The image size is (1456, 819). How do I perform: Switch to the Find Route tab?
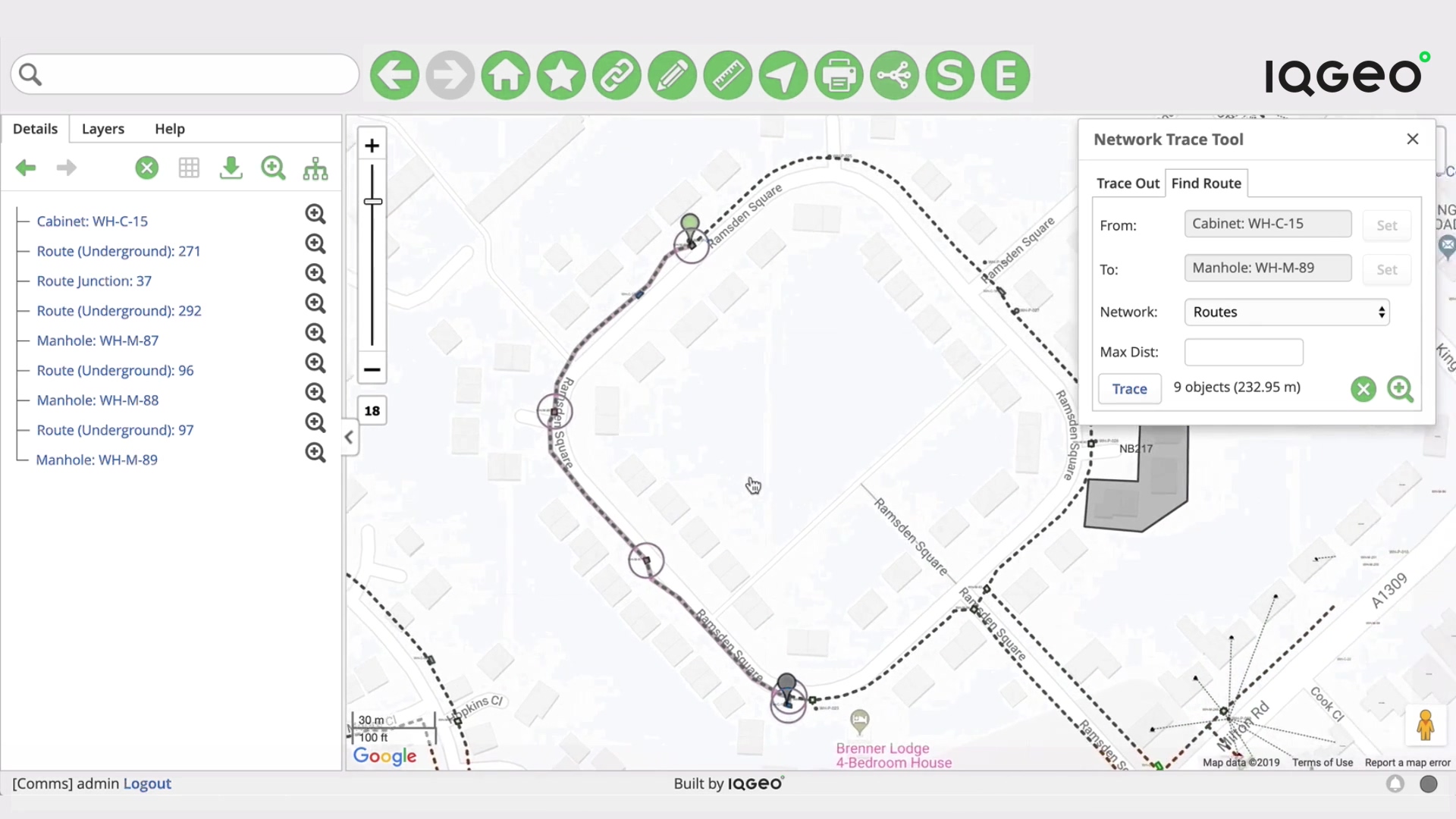click(x=1206, y=183)
